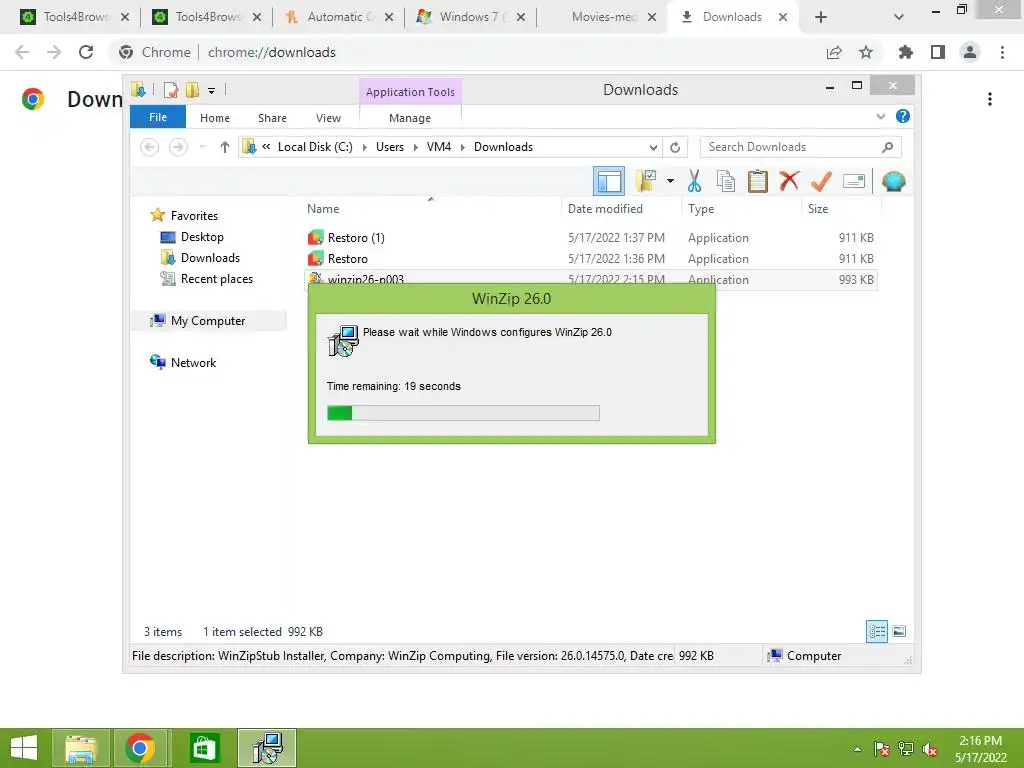1024x768 pixels.
Task: Open the address bar history dropdown
Action: (653, 148)
